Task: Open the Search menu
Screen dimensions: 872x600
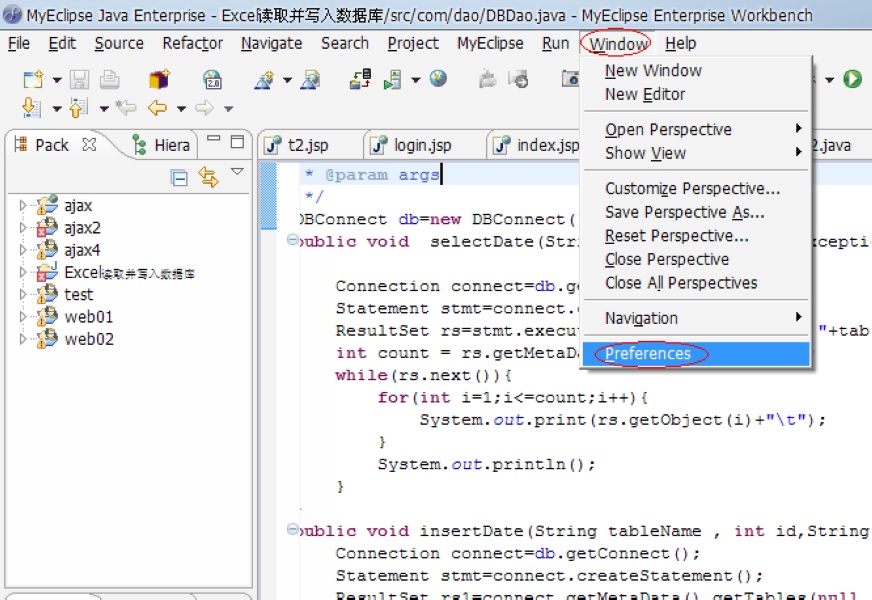Action: click(x=345, y=43)
